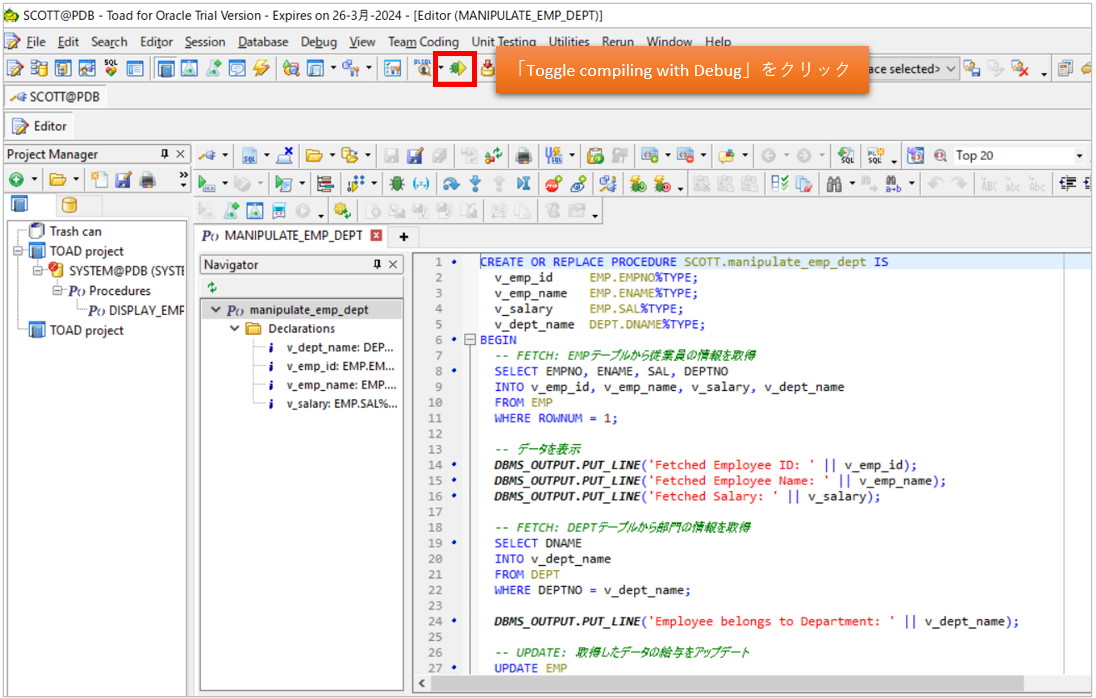This screenshot has height=698, width=1096.
Task: Click the highlighted Toggle compiling with Debug icon
Action: click(x=455, y=68)
